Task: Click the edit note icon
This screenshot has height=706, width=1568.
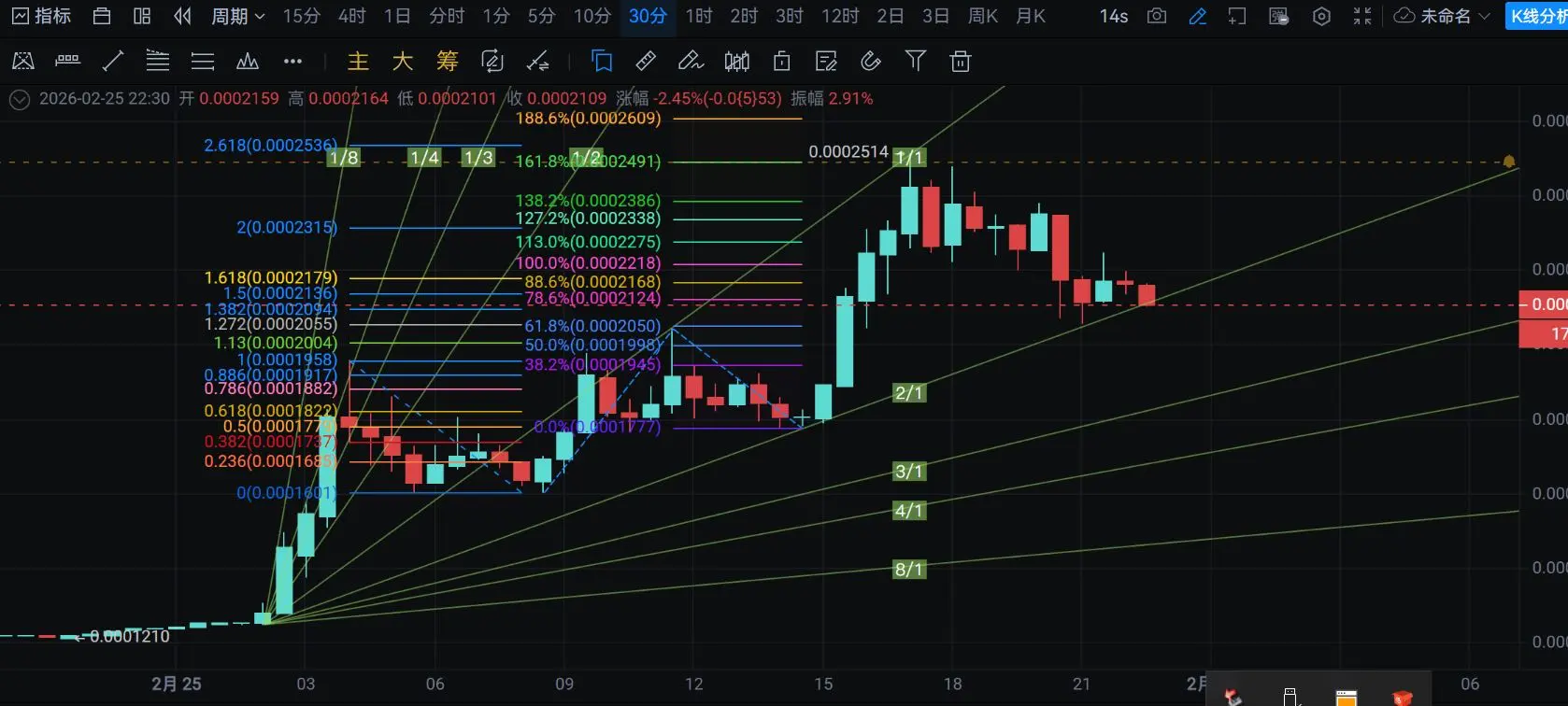Action: click(826, 62)
